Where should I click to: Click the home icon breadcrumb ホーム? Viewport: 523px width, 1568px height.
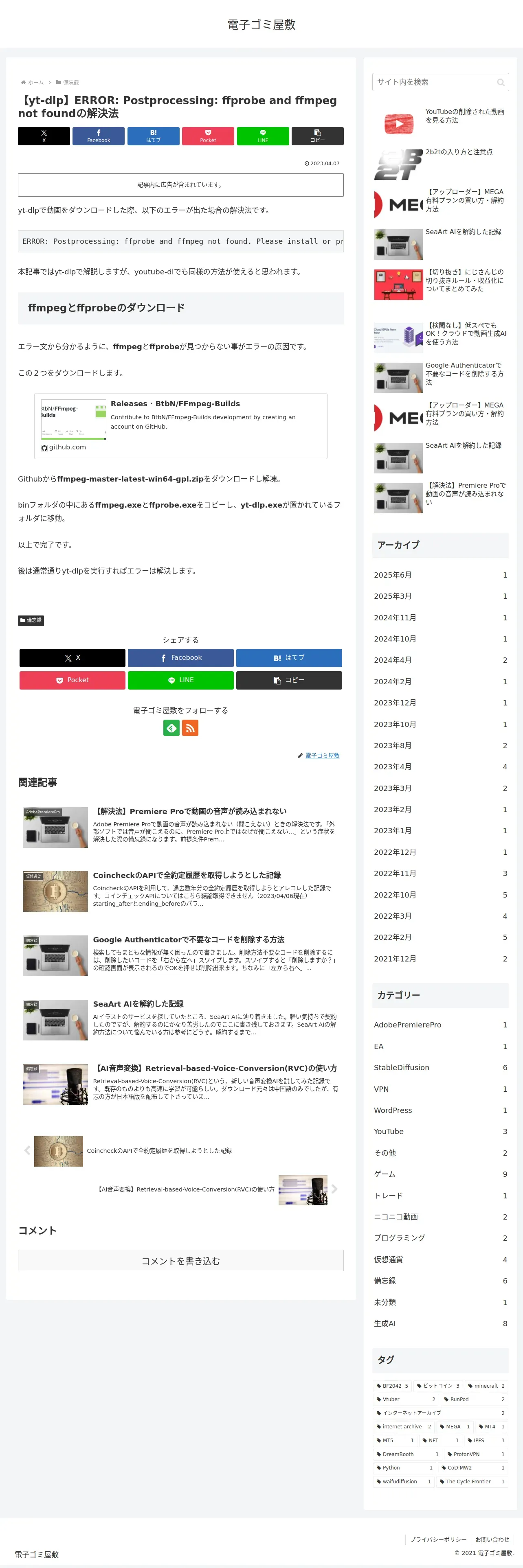click(x=32, y=82)
